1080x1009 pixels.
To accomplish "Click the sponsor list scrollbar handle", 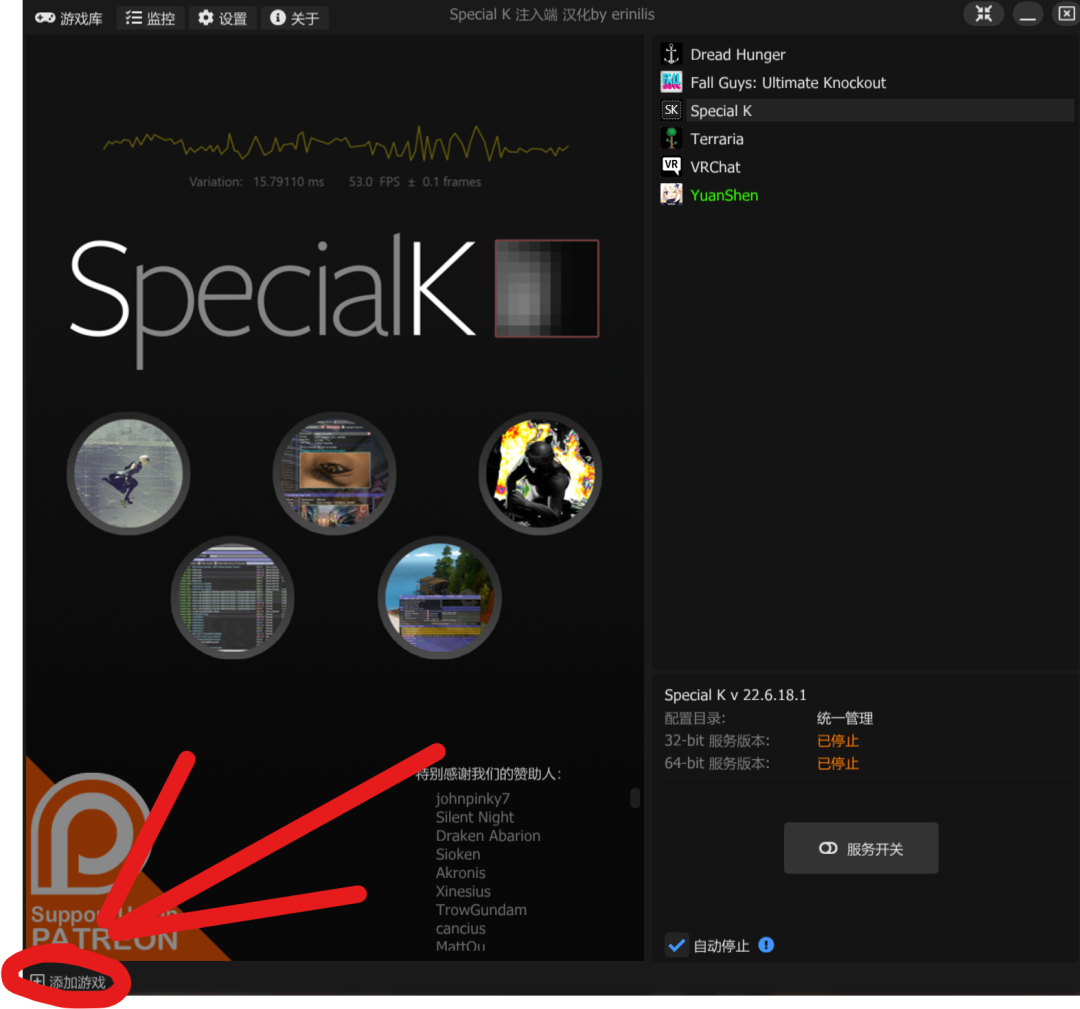I will click(635, 798).
